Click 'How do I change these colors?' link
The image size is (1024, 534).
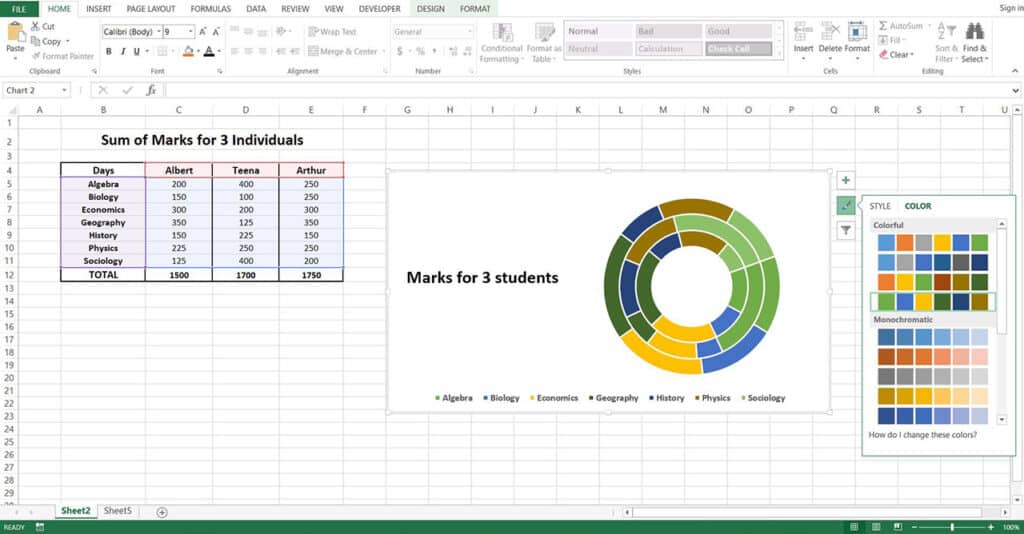tap(923, 435)
